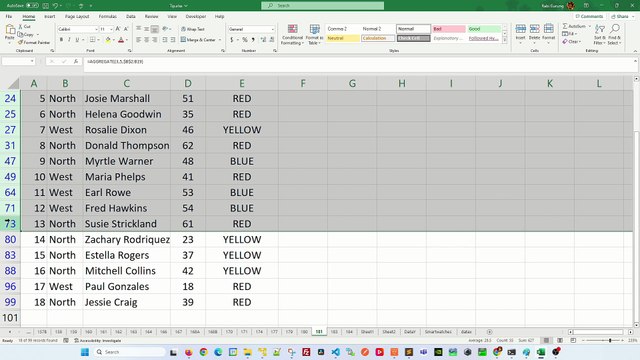Apply the Good cell style
The height and width of the screenshot is (360, 640).
click(484, 29)
